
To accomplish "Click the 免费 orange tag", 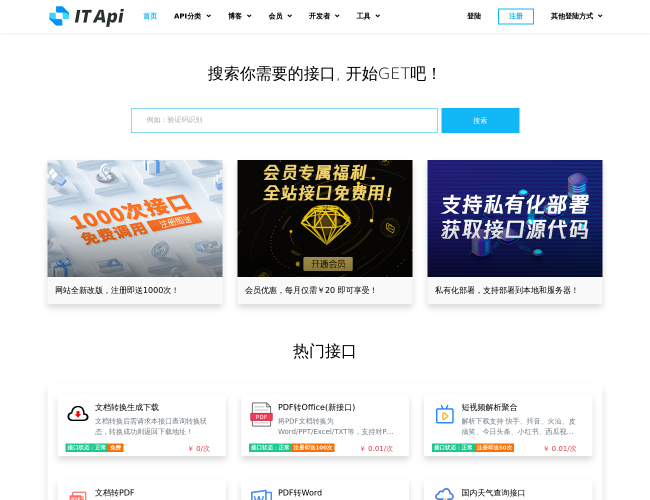I will point(116,448).
